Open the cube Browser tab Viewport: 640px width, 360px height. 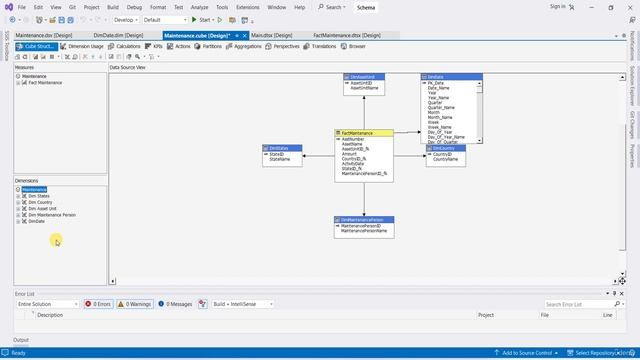pos(353,47)
